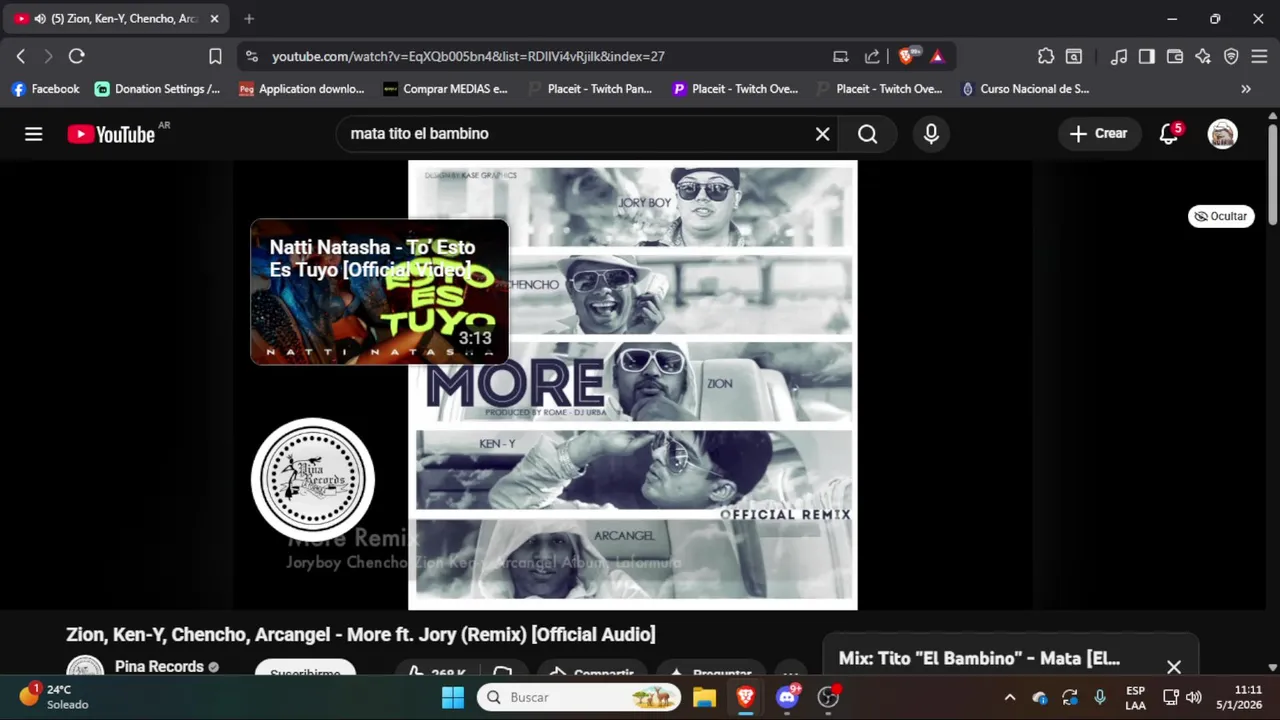Share this page from address bar
Image resolution: width=1280 pixels, height=720 pixels.
872,57
